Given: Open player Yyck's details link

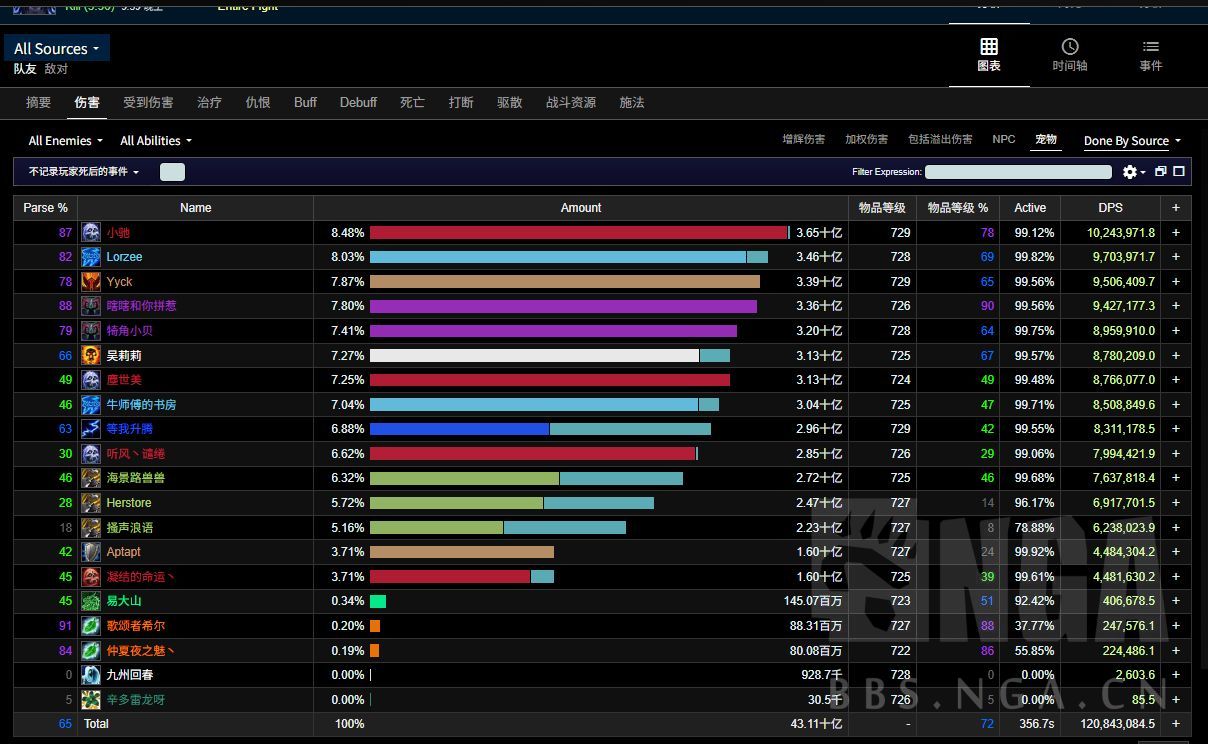Looking at the screenshot, I should pos(119,282).
